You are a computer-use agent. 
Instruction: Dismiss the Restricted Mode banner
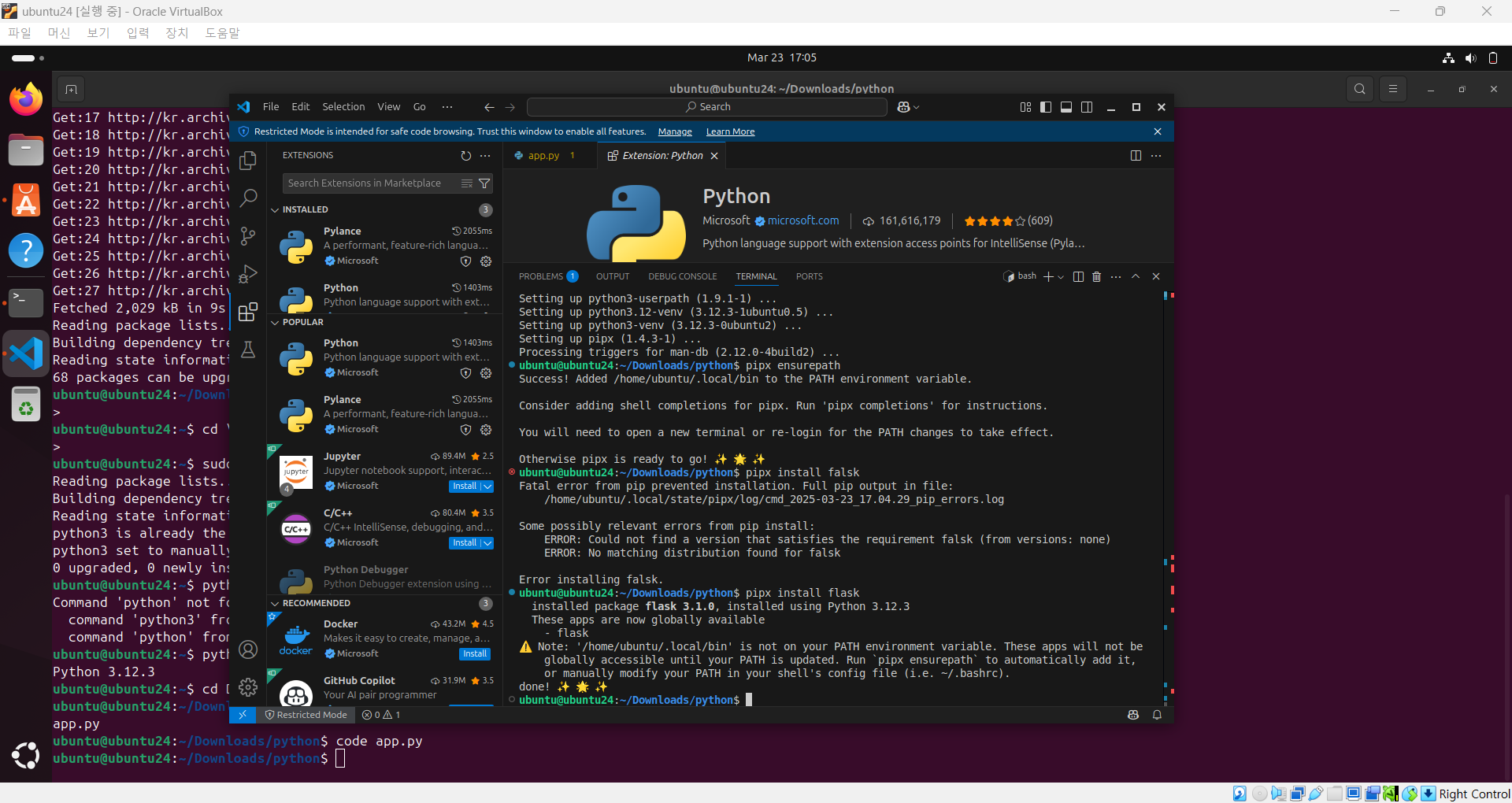tap(1158, 131)
